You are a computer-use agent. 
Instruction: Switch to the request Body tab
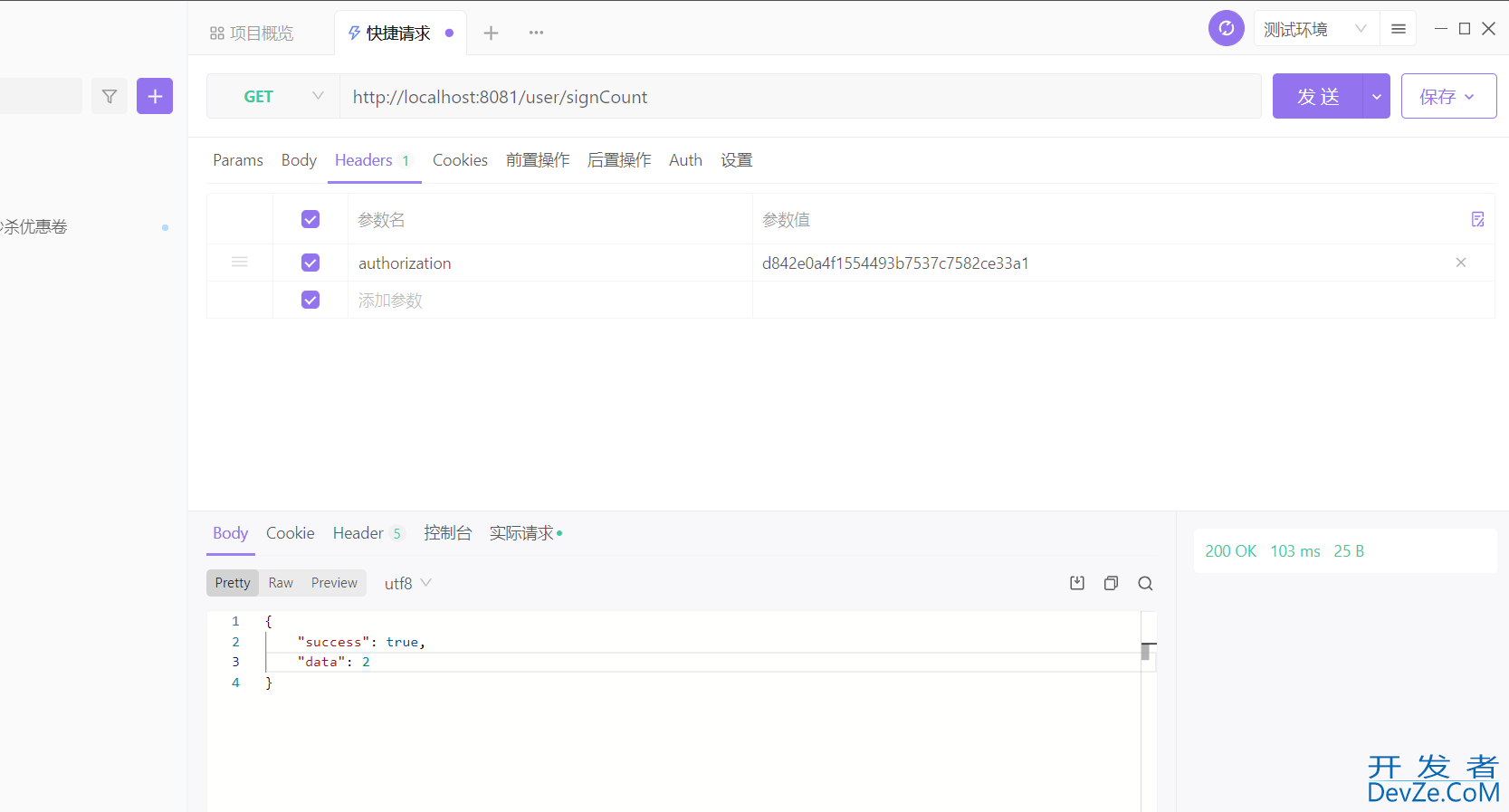pyautogui.click(x=299, y=160)
